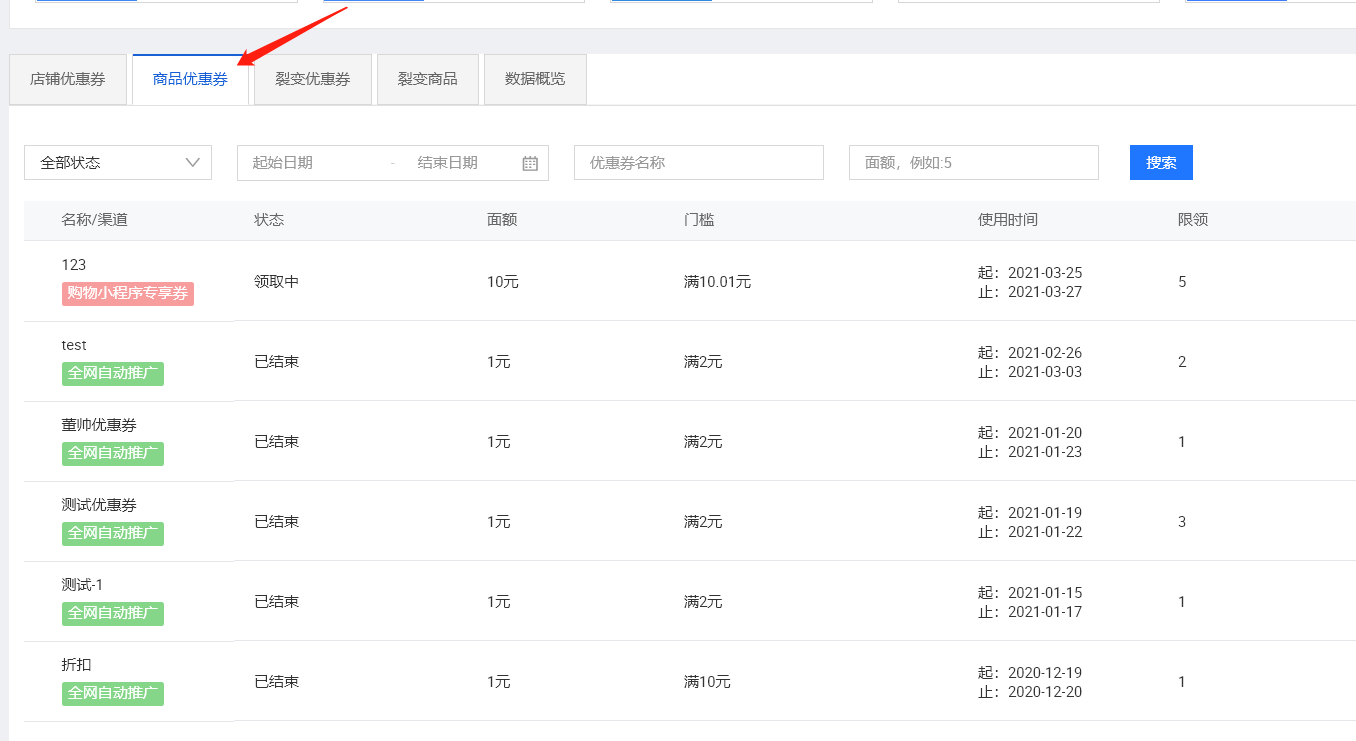Focus the 面额 amount input field

974,162
